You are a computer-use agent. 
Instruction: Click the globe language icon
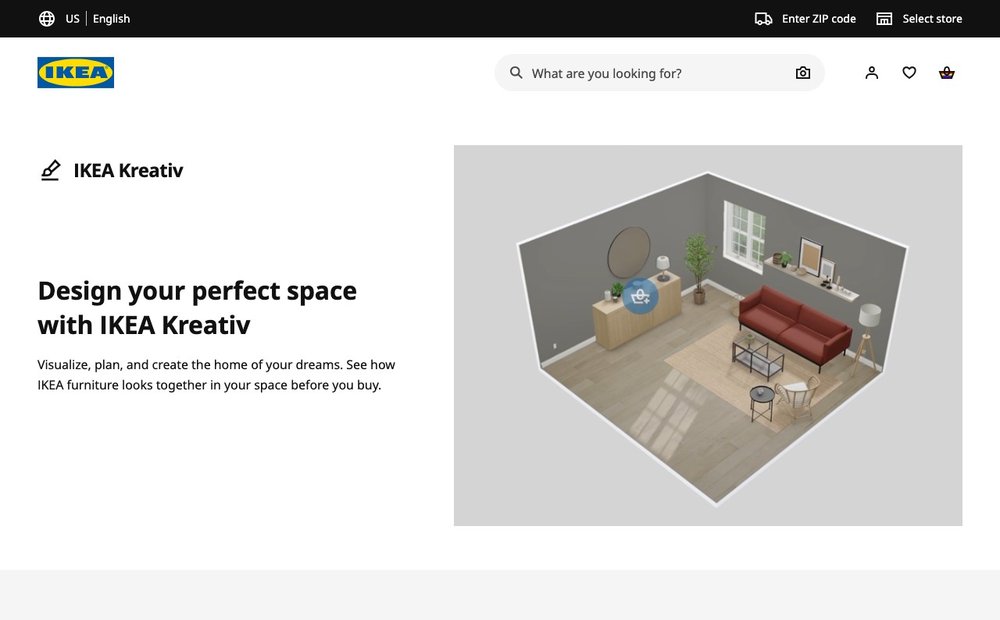(47, 18)
